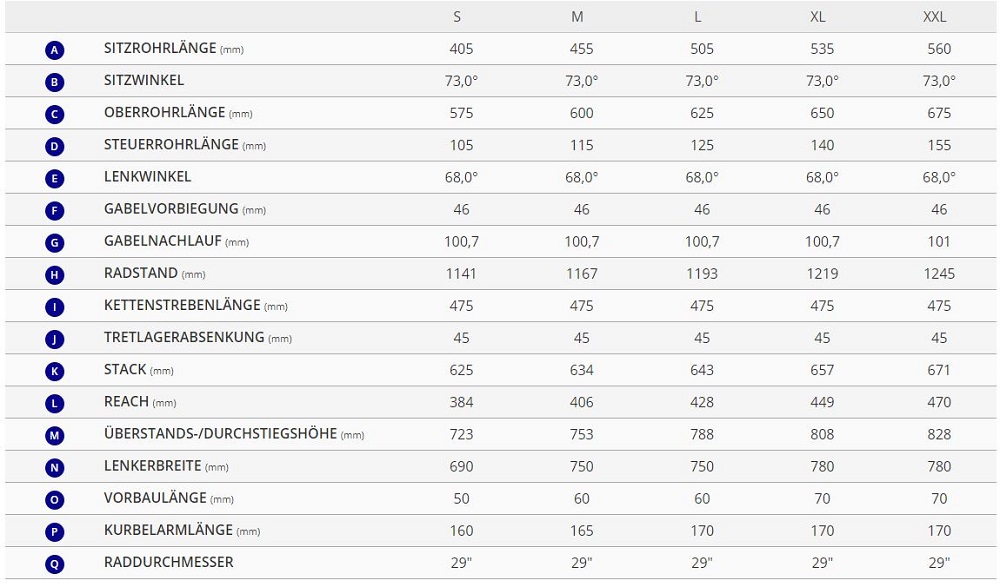The width and height of the screenshot is (1000, 587).
Task: Click the XXL column header
Action: (934, 17)
